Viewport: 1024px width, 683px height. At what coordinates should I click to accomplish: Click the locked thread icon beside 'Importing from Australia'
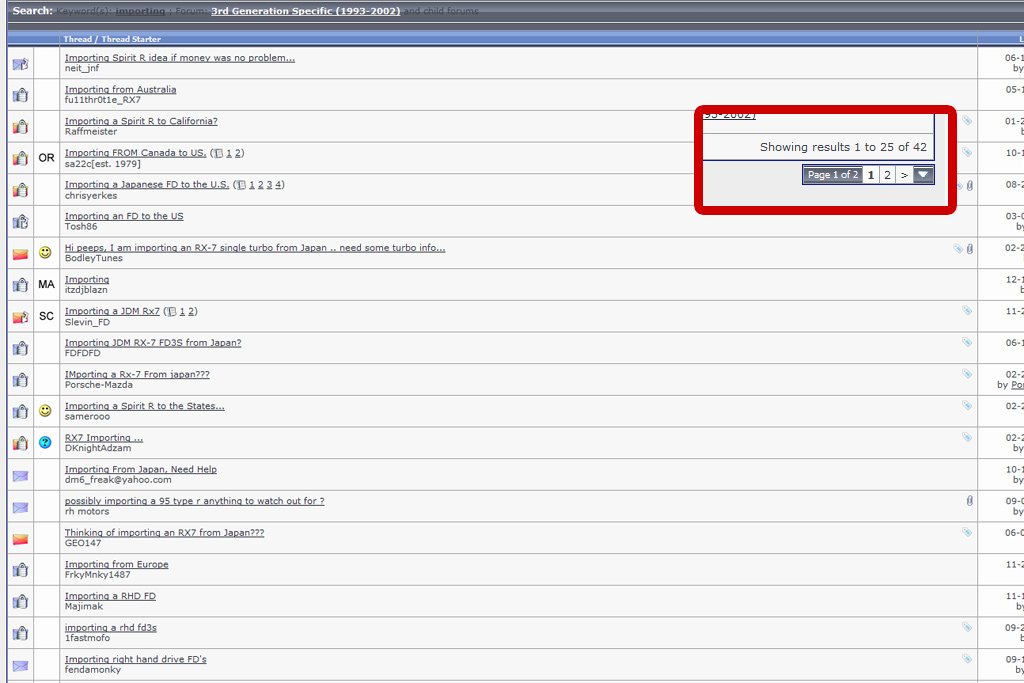click(20, 95)
